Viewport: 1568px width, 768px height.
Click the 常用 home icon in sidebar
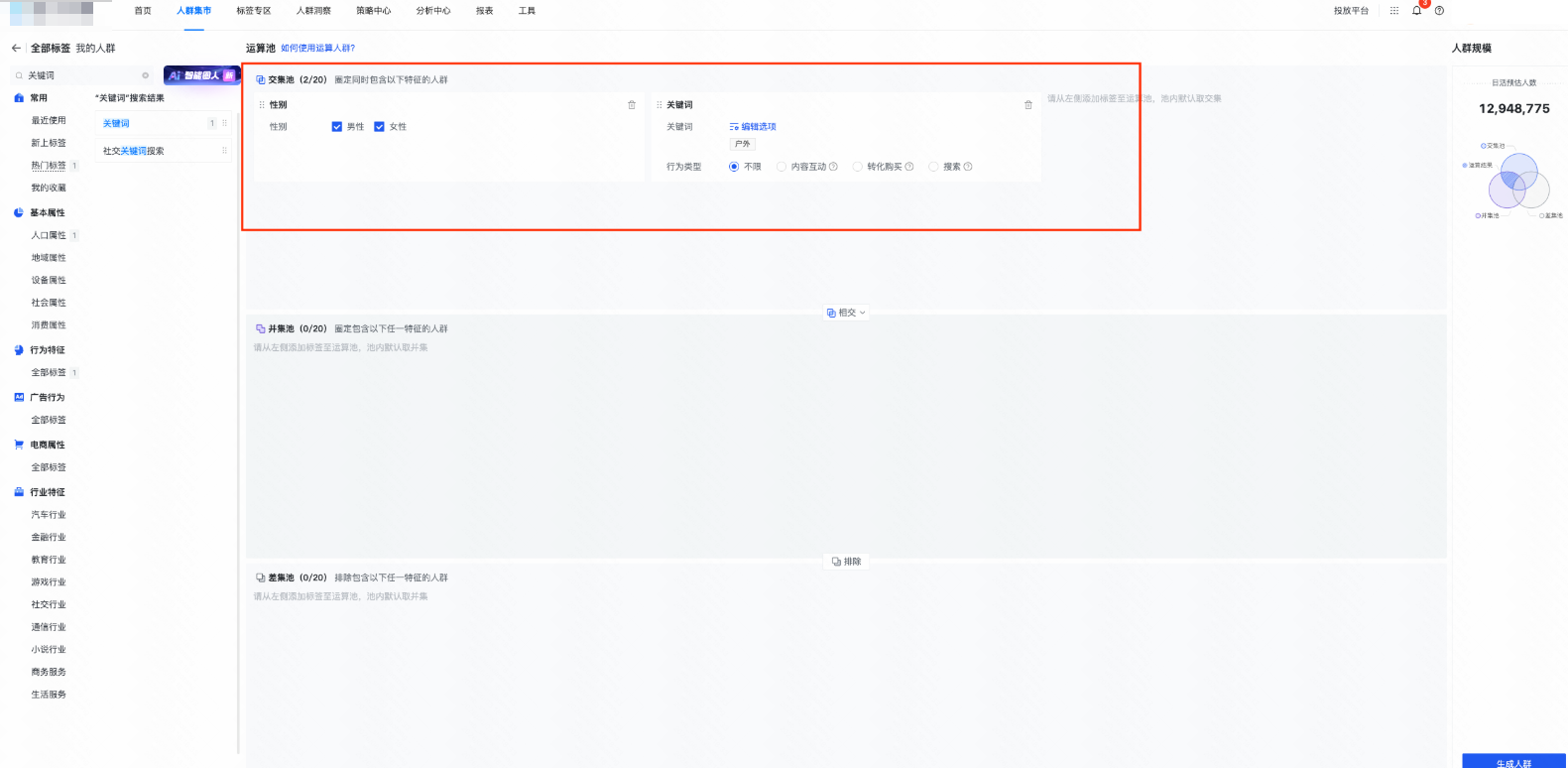click(19, 98)
